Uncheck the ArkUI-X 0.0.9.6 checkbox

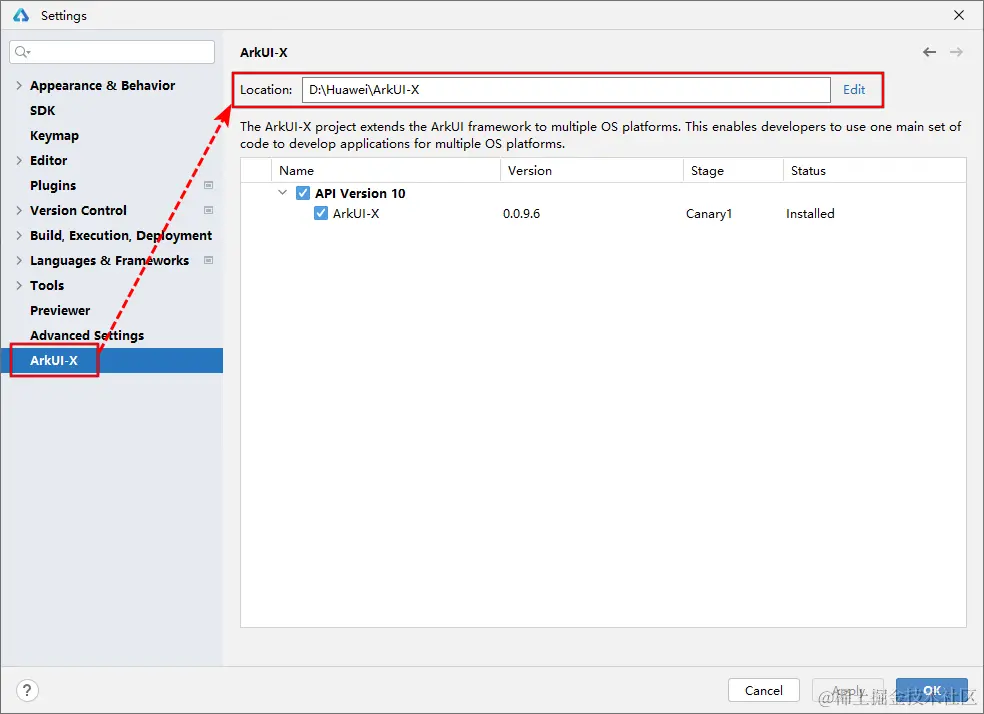pos(321,213)
